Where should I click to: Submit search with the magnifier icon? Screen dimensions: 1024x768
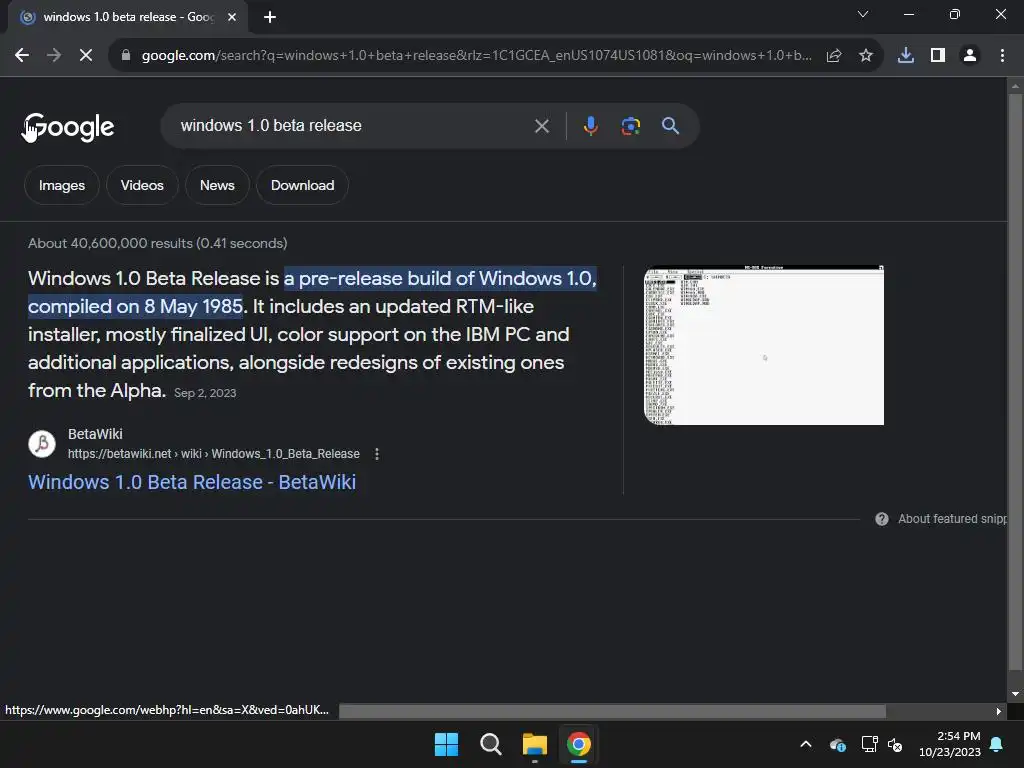pos(670,126)
